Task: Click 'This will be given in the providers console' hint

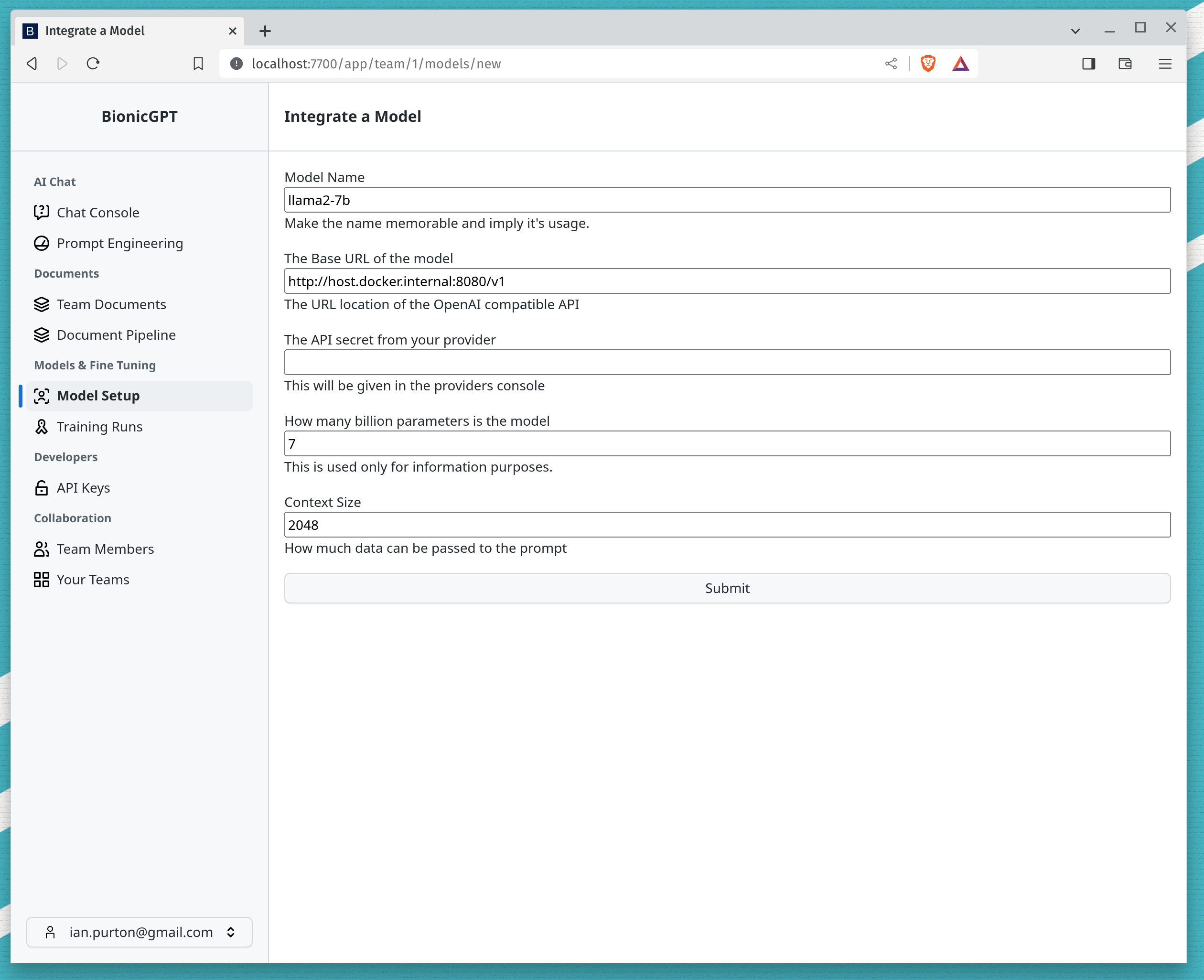Action: pos(415,386)
